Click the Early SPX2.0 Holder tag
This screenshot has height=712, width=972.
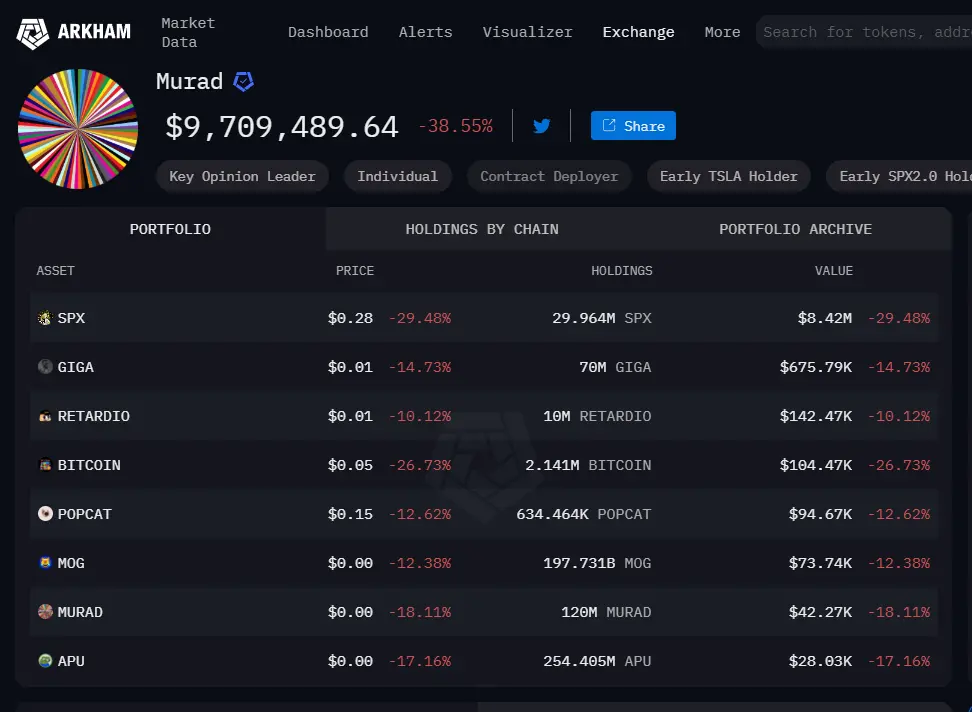[x=899, y=177]
